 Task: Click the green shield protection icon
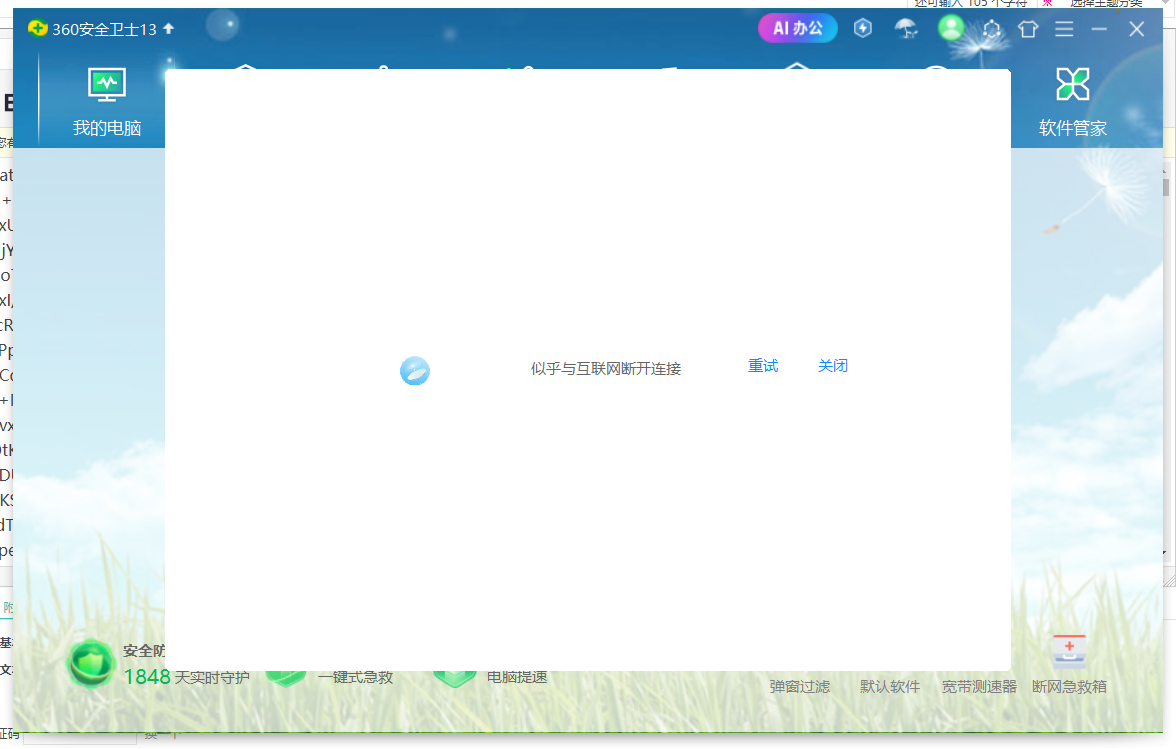91,664
